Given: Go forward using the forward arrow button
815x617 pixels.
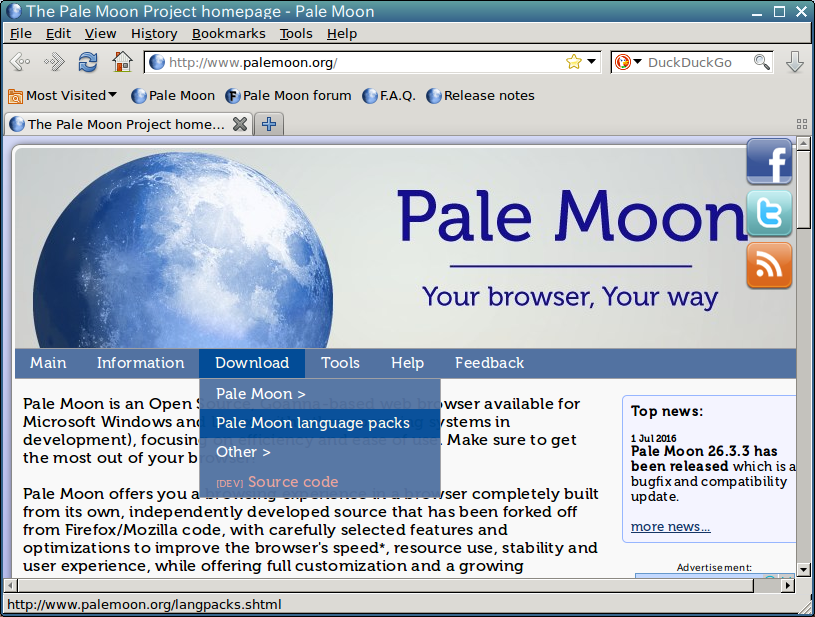Looking at the screenshot, I should tap(54, 62).
